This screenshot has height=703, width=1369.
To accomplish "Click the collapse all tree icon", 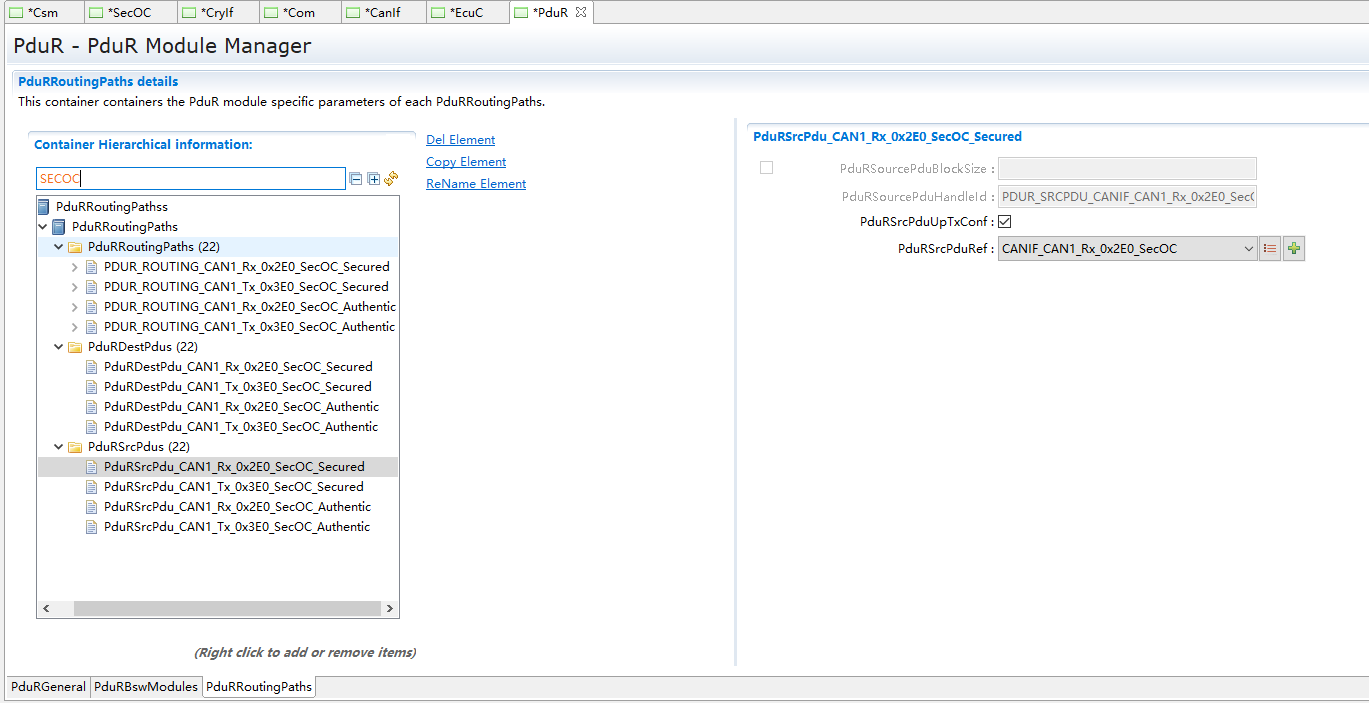I will pos(355,179).
